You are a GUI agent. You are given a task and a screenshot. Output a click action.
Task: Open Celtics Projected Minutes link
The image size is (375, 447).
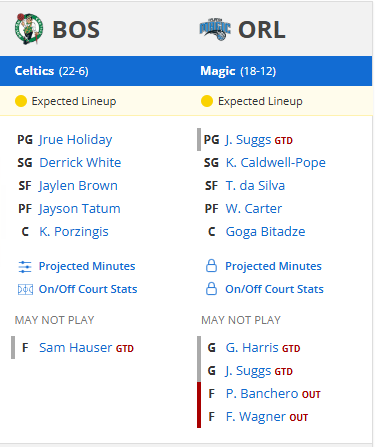pyautogui.click(x=87, y=266)
